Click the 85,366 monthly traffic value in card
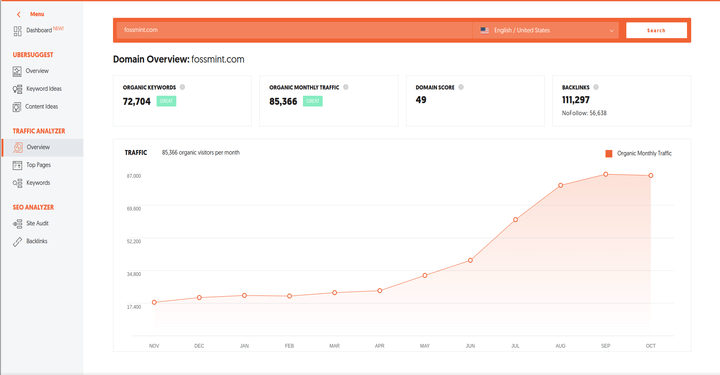The width and height of the screenshot is (720, 375). coord(283,102)
